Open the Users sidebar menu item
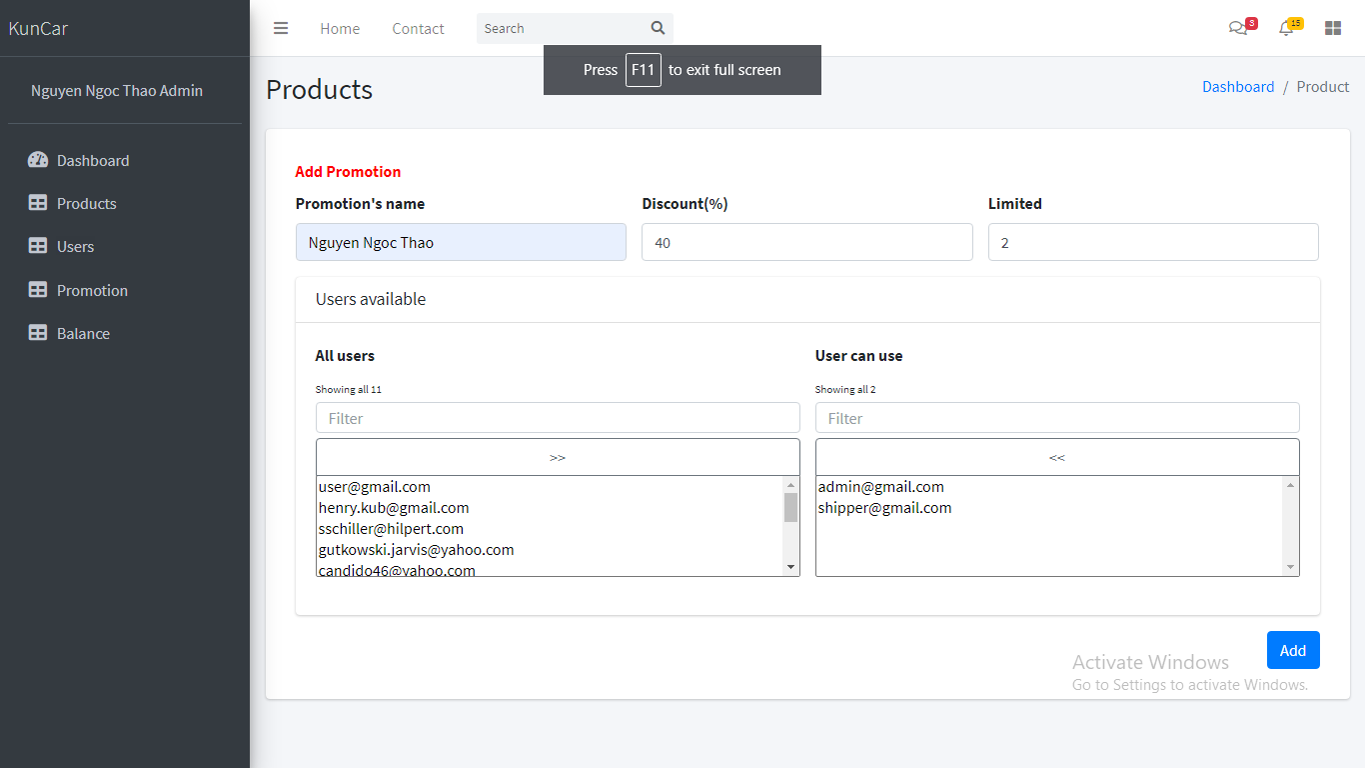This screenshot has height=768, width=1365. tap(75, 247)
